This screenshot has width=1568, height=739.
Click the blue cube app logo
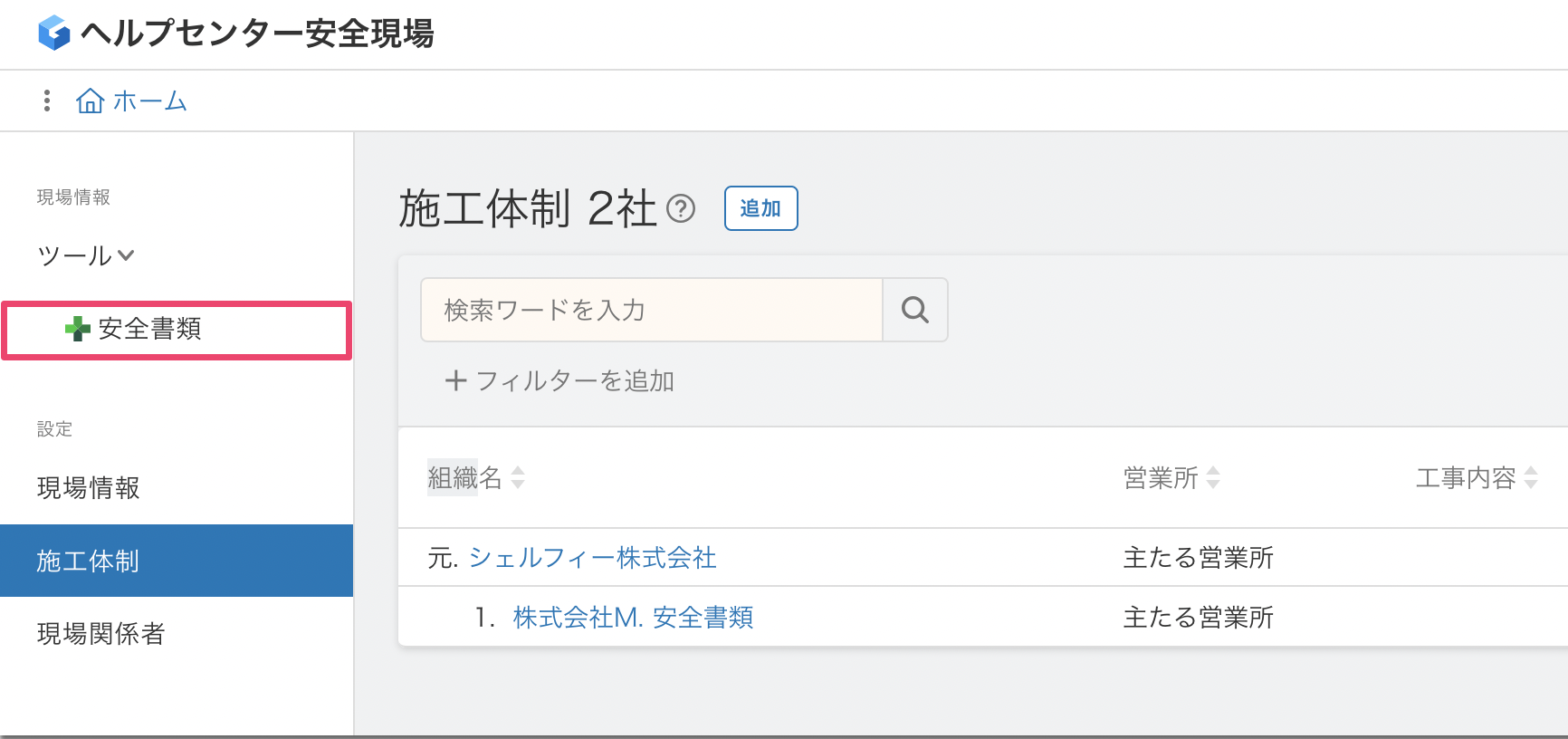(x=54, y=34)
